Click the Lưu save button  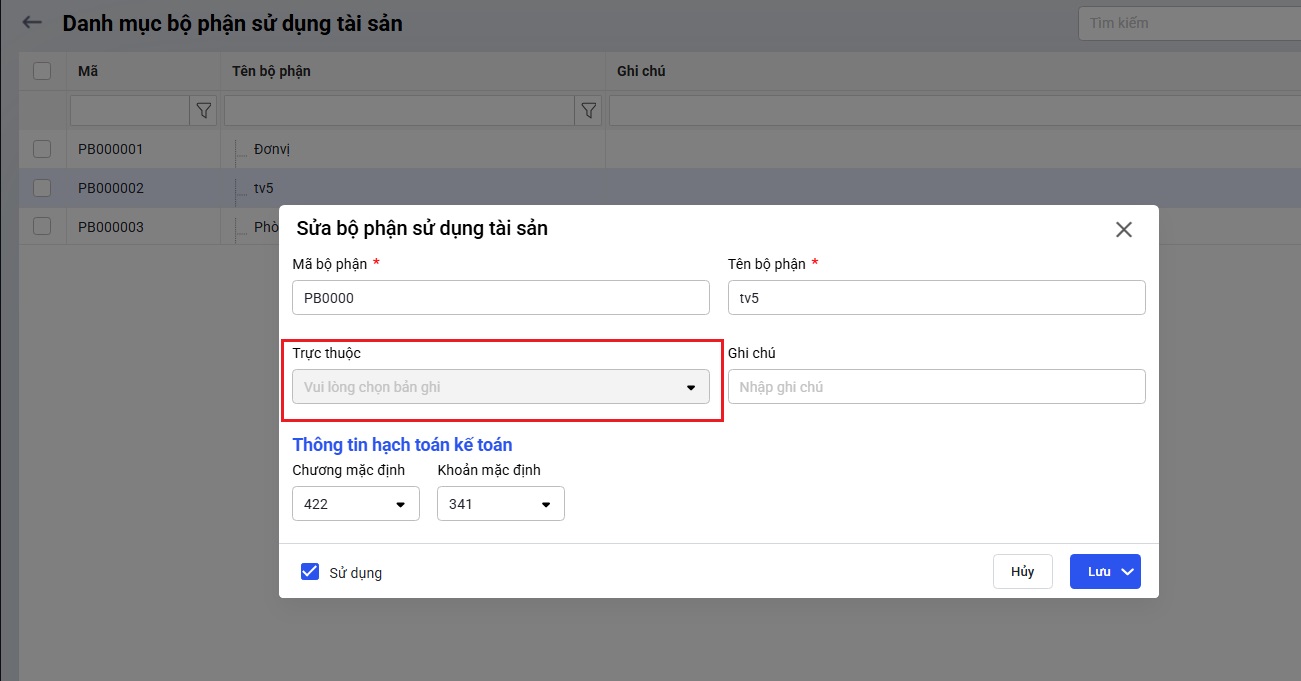pyautogui.click(x=1098, y=572)
